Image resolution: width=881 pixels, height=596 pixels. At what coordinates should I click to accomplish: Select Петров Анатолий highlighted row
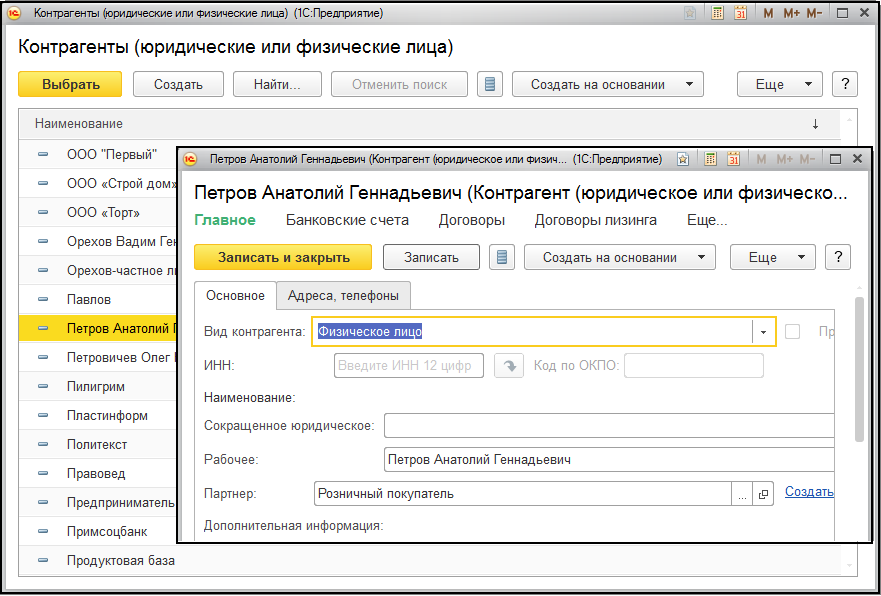[x=98, y=329]
